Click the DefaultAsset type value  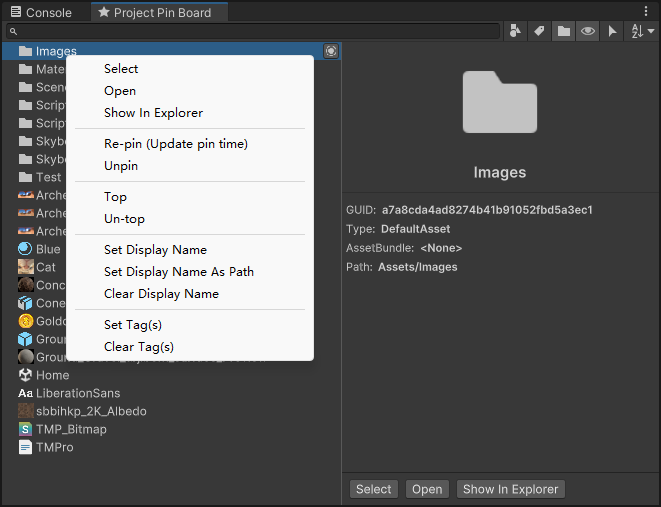tap(415, 229)
